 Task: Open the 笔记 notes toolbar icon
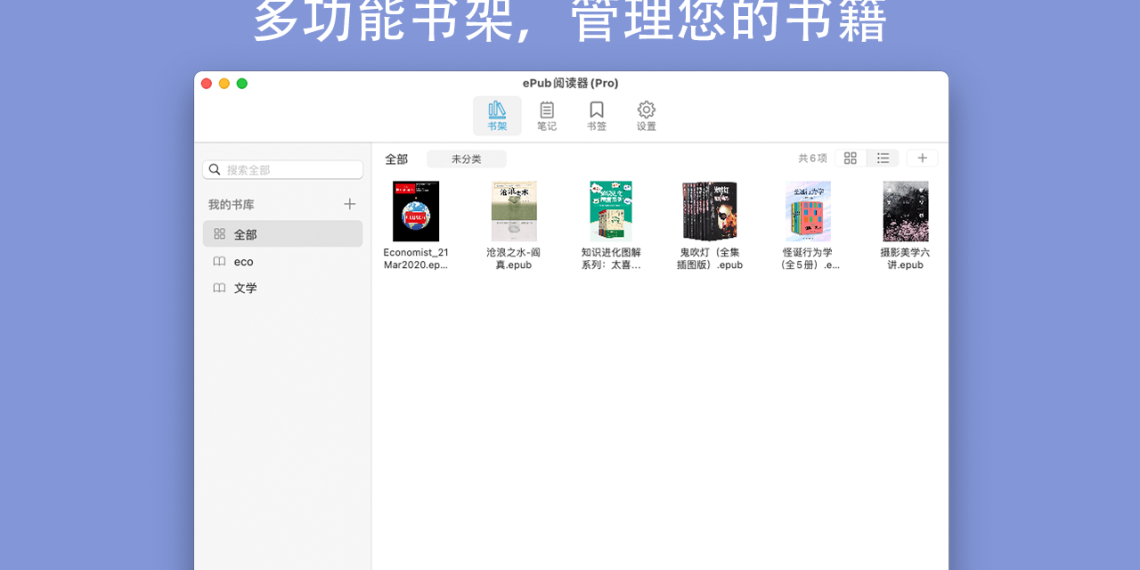546,116
